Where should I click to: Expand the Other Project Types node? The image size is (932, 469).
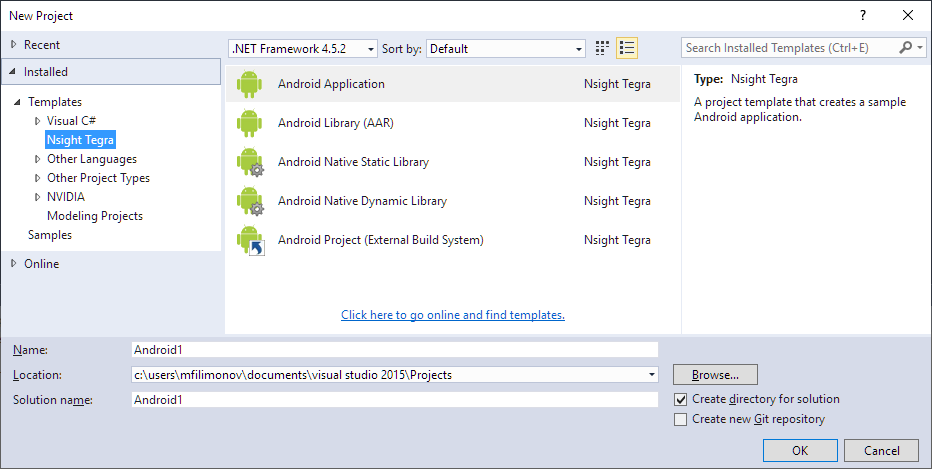coord(37,178)
